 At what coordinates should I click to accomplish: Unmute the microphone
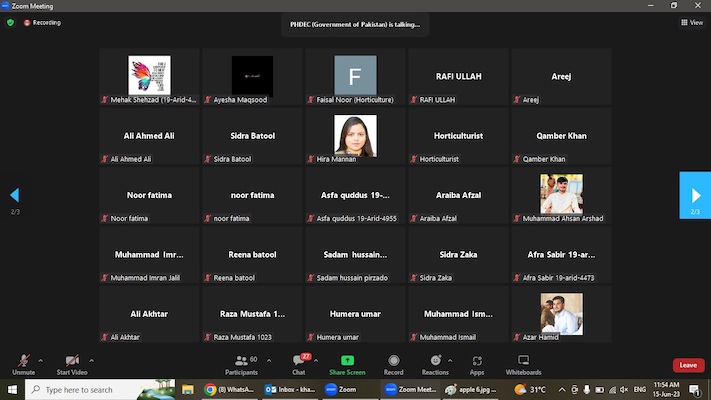23,363
